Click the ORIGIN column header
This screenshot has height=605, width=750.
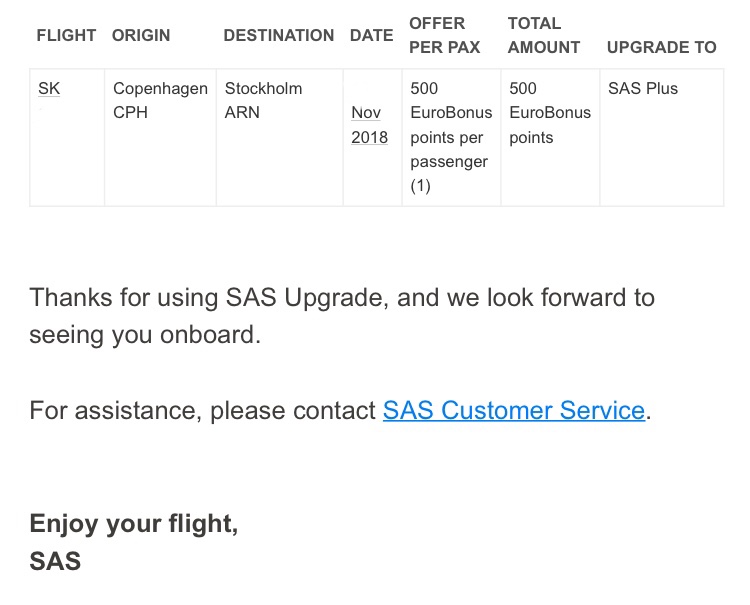click(141, 35)
